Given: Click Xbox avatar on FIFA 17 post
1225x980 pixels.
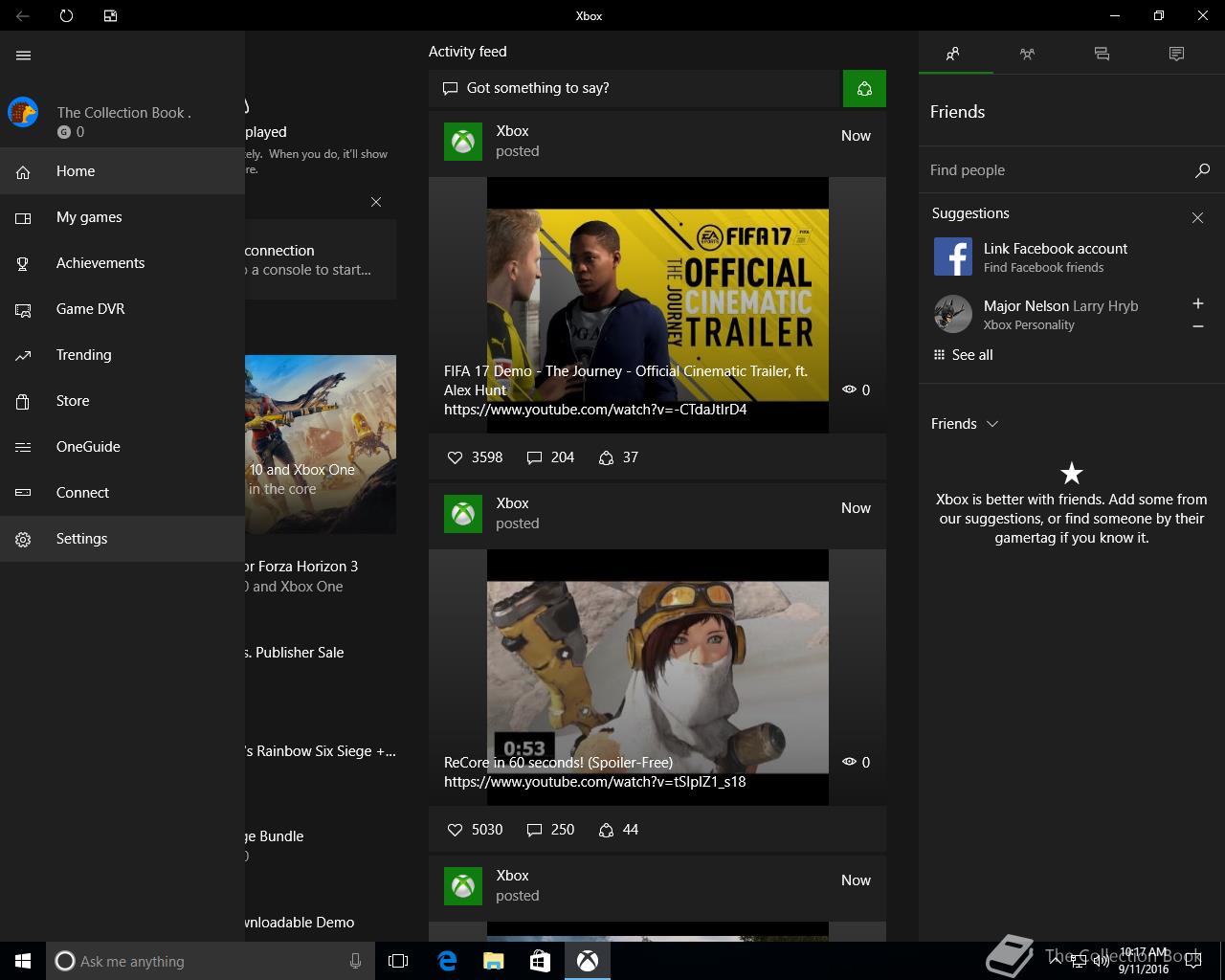Looking at the screenshot, I should (x=463, y=142).
